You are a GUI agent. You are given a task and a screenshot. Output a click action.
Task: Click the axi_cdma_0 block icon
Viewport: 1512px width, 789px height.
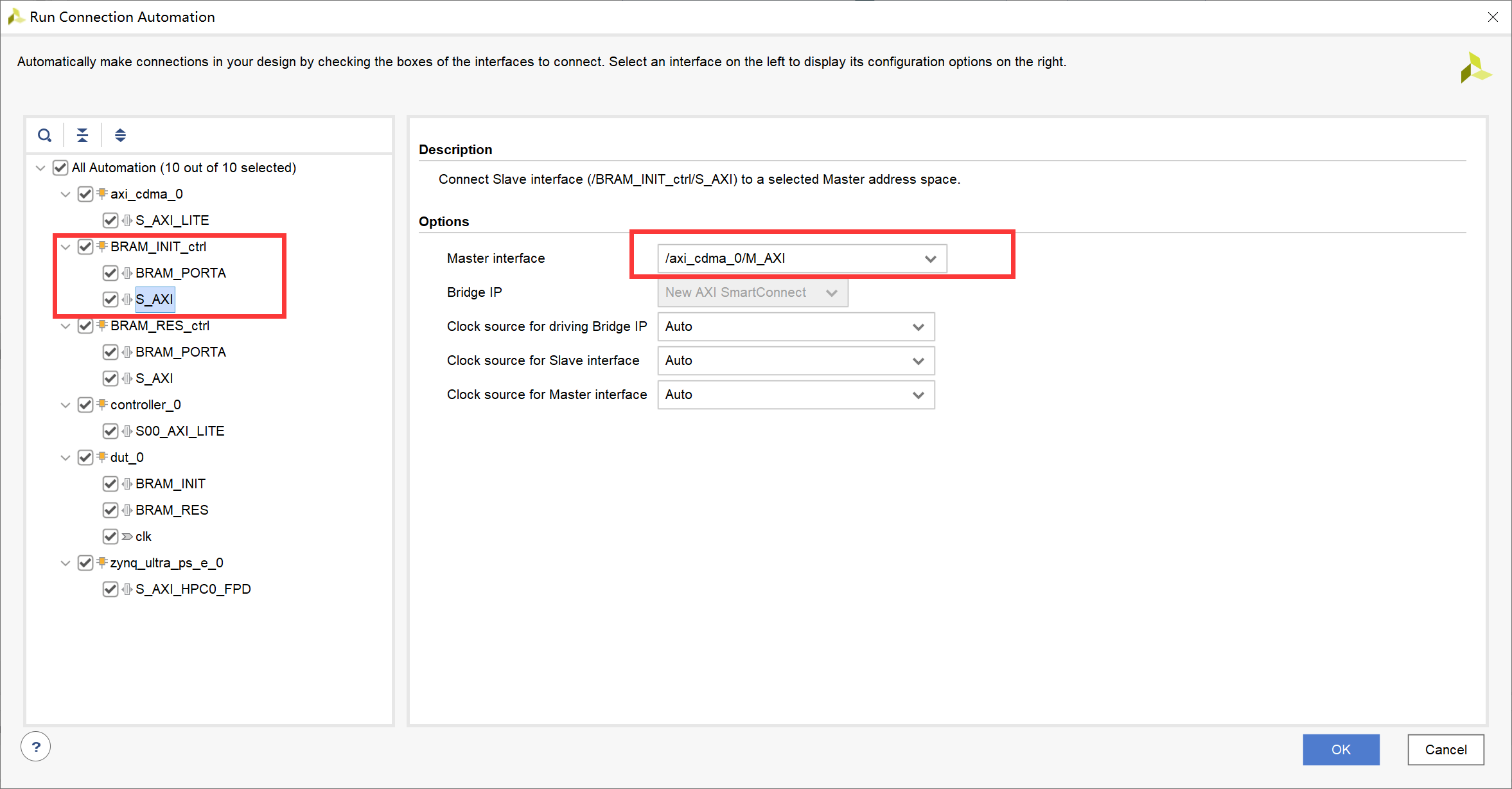101,193
